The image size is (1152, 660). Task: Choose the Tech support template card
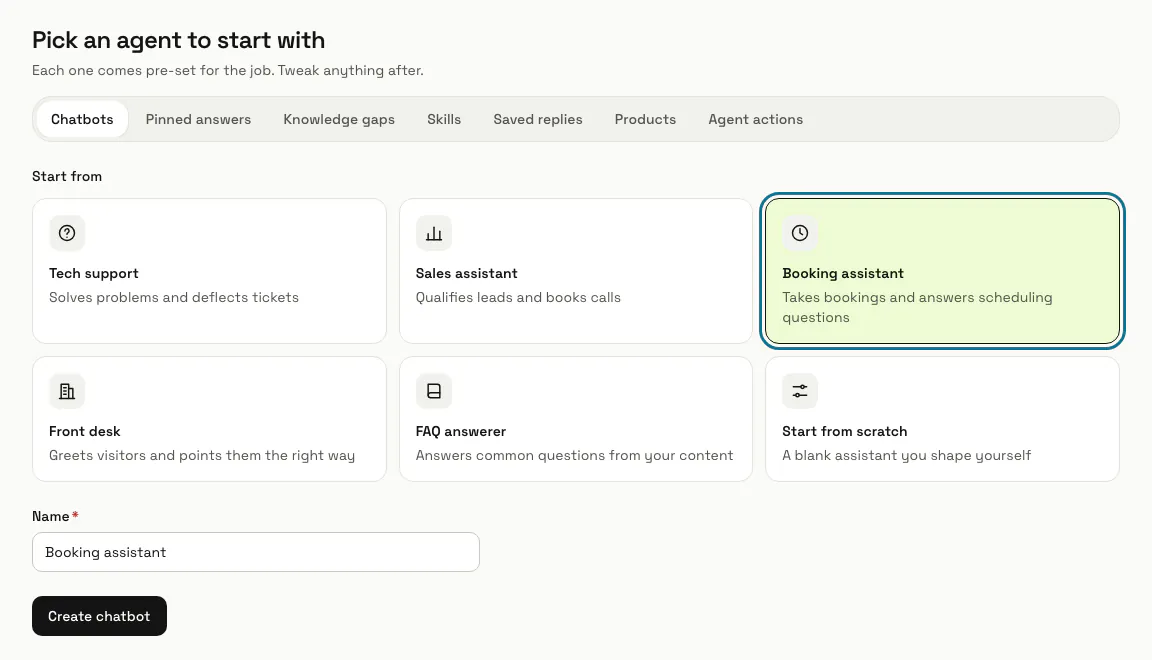coord(209,270)
